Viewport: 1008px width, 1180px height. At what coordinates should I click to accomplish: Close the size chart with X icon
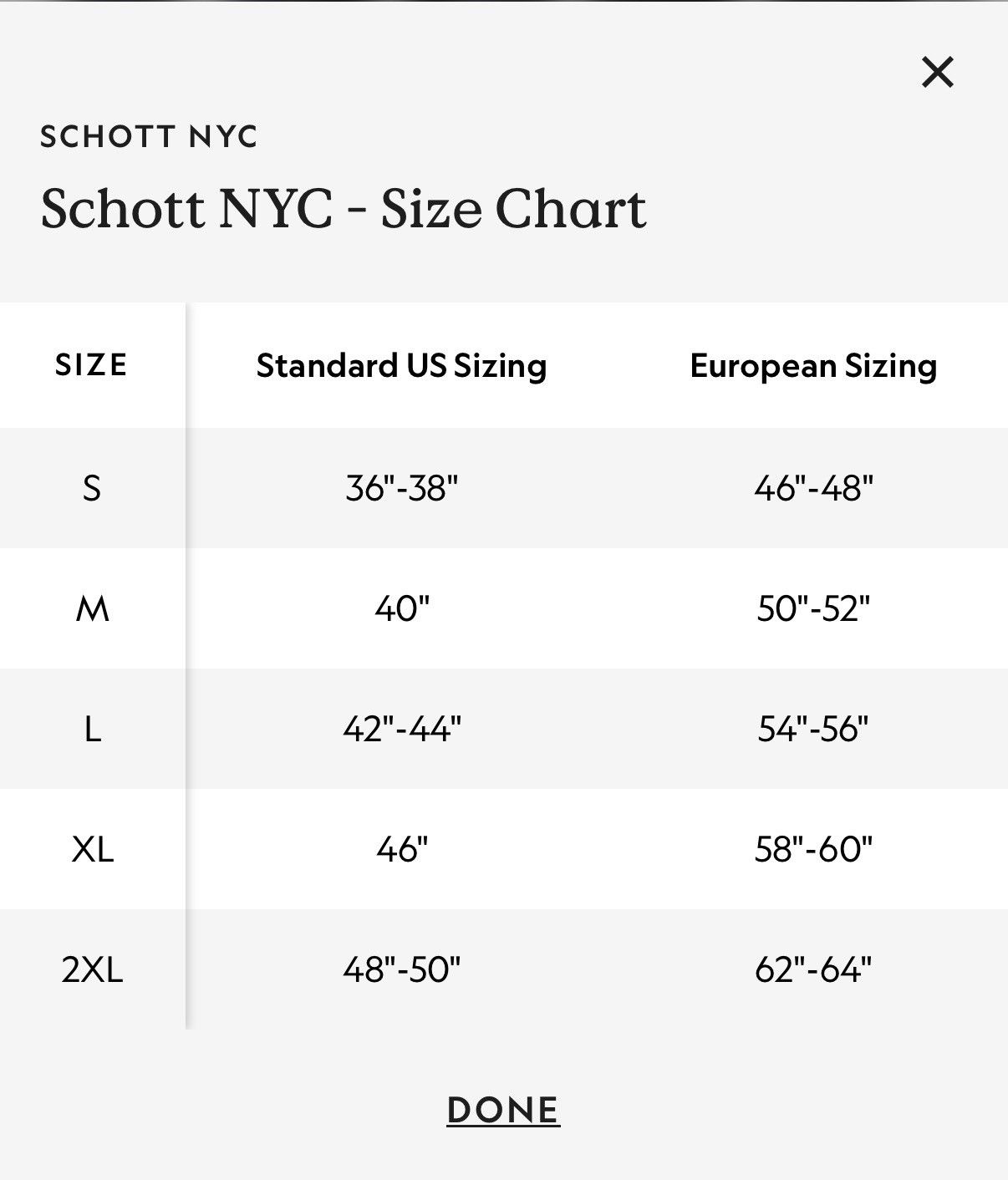[938, 72]
